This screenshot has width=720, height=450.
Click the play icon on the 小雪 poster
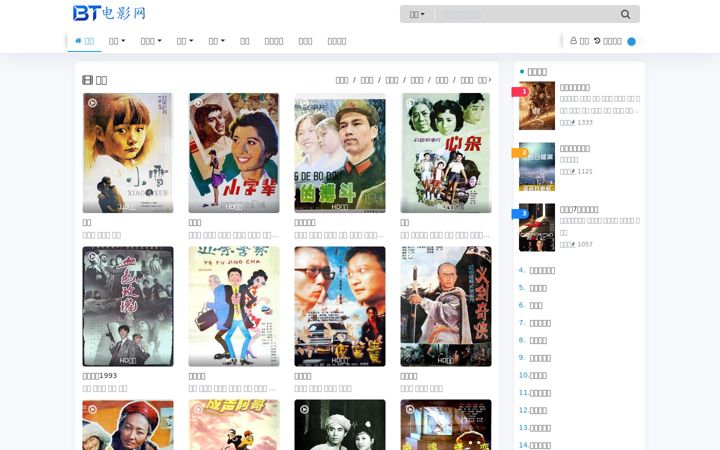click(92, 103)
